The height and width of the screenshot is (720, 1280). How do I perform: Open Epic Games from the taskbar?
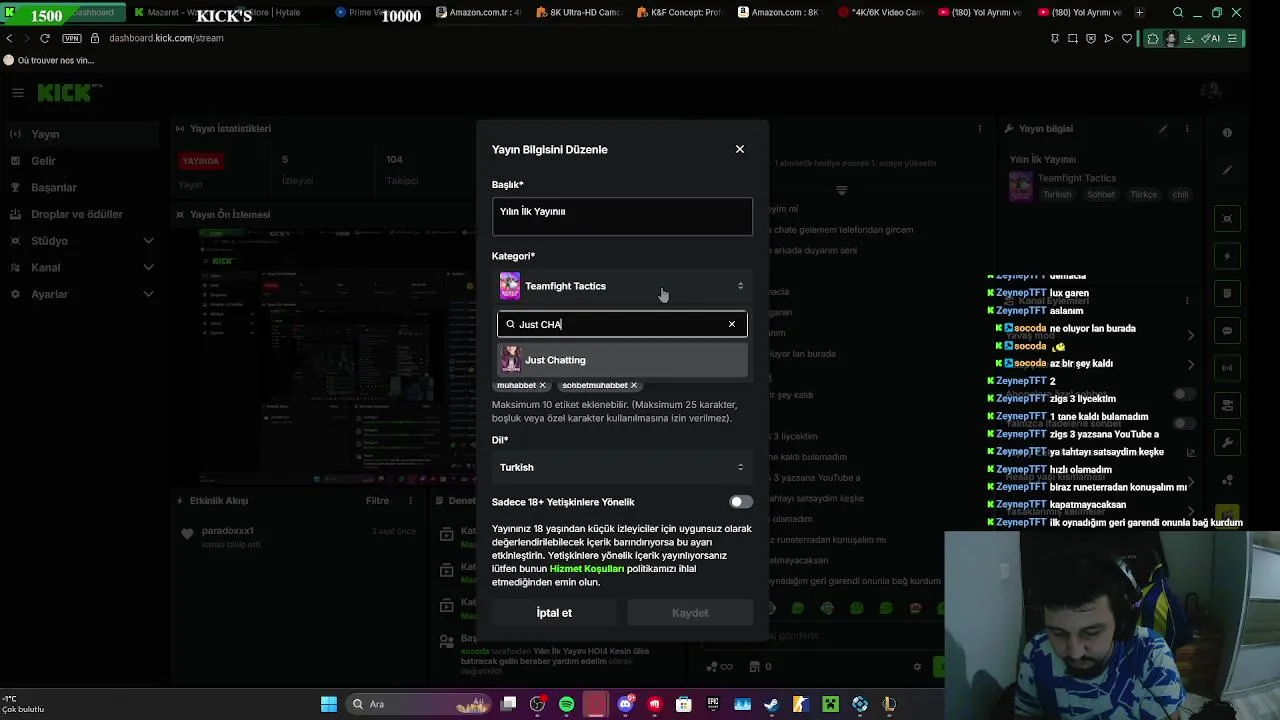tap(713, 704)
